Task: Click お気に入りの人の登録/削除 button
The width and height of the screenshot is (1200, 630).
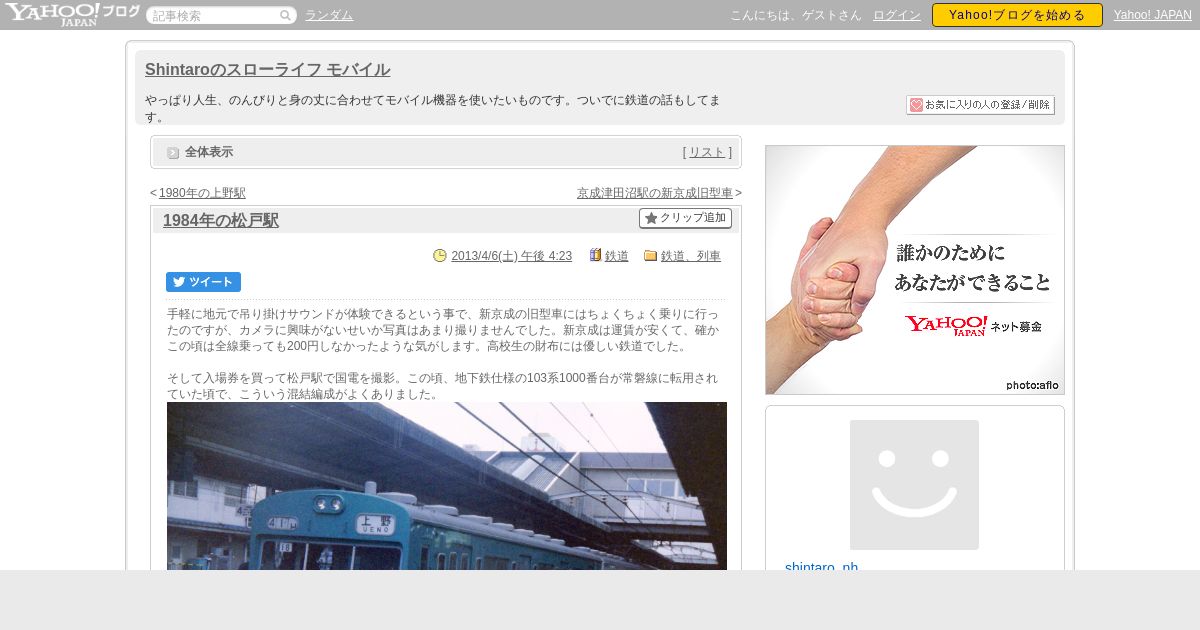Action: pyautogui.click(x=980, y=105)
